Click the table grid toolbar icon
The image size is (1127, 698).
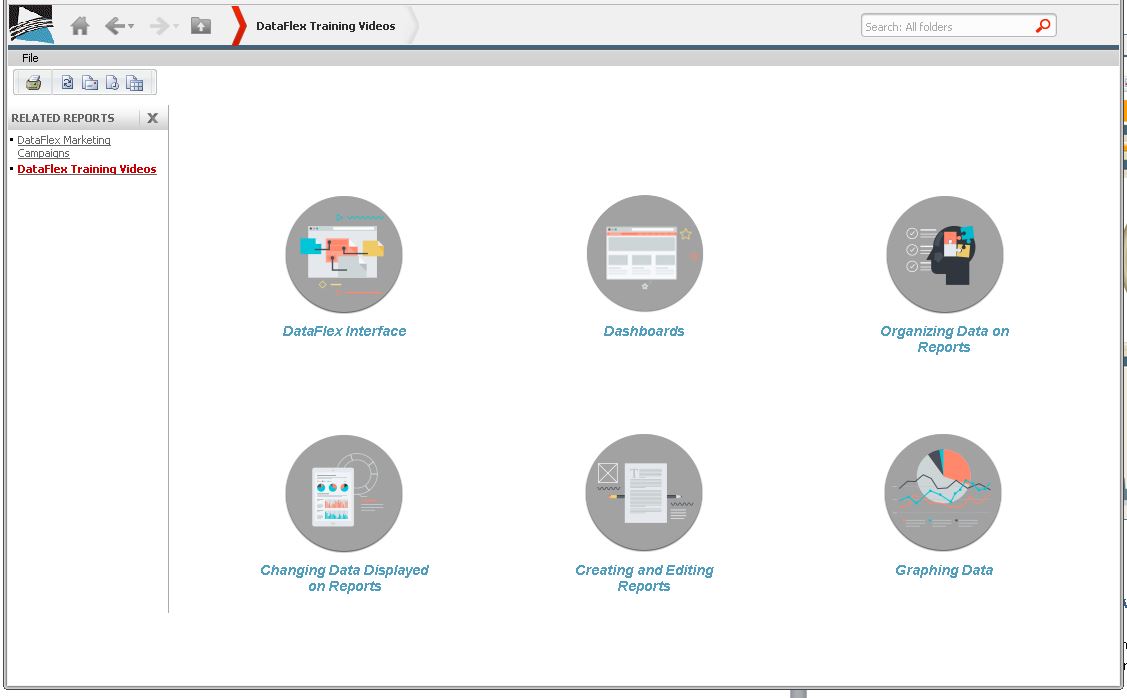tap(135, 83)
